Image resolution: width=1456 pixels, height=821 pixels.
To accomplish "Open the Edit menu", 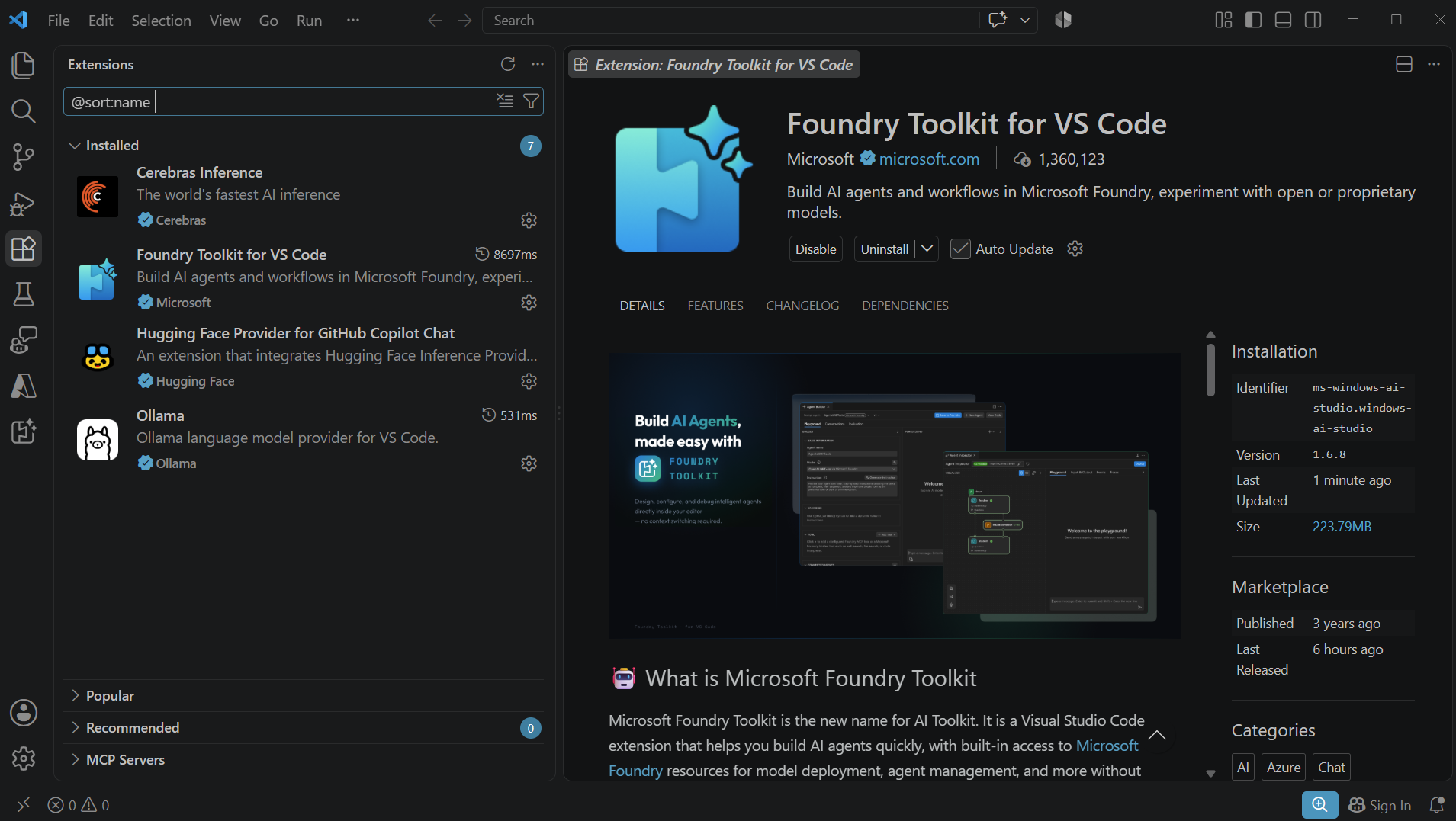I will pos(101,21).
